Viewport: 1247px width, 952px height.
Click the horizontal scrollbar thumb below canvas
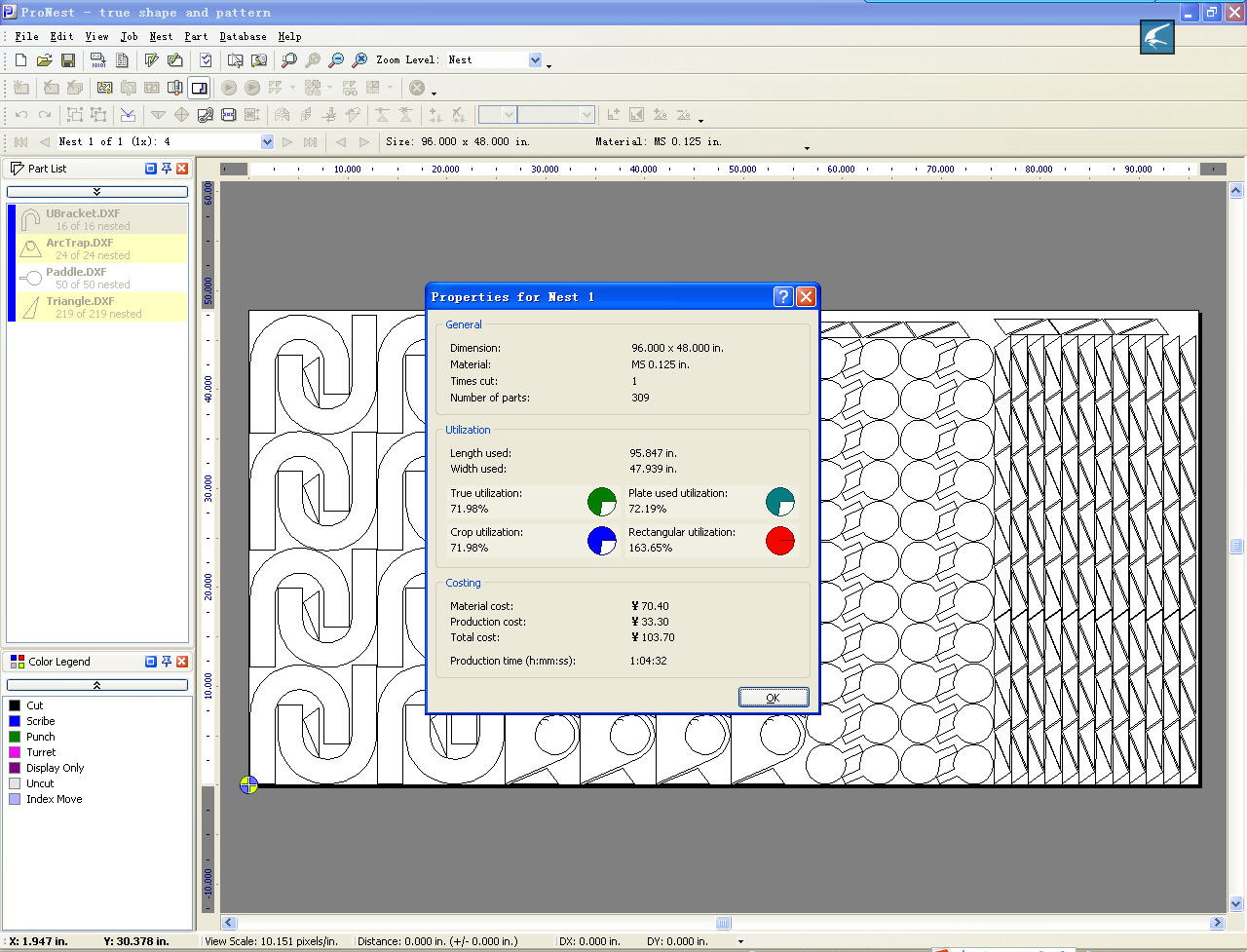click(723, 923)
